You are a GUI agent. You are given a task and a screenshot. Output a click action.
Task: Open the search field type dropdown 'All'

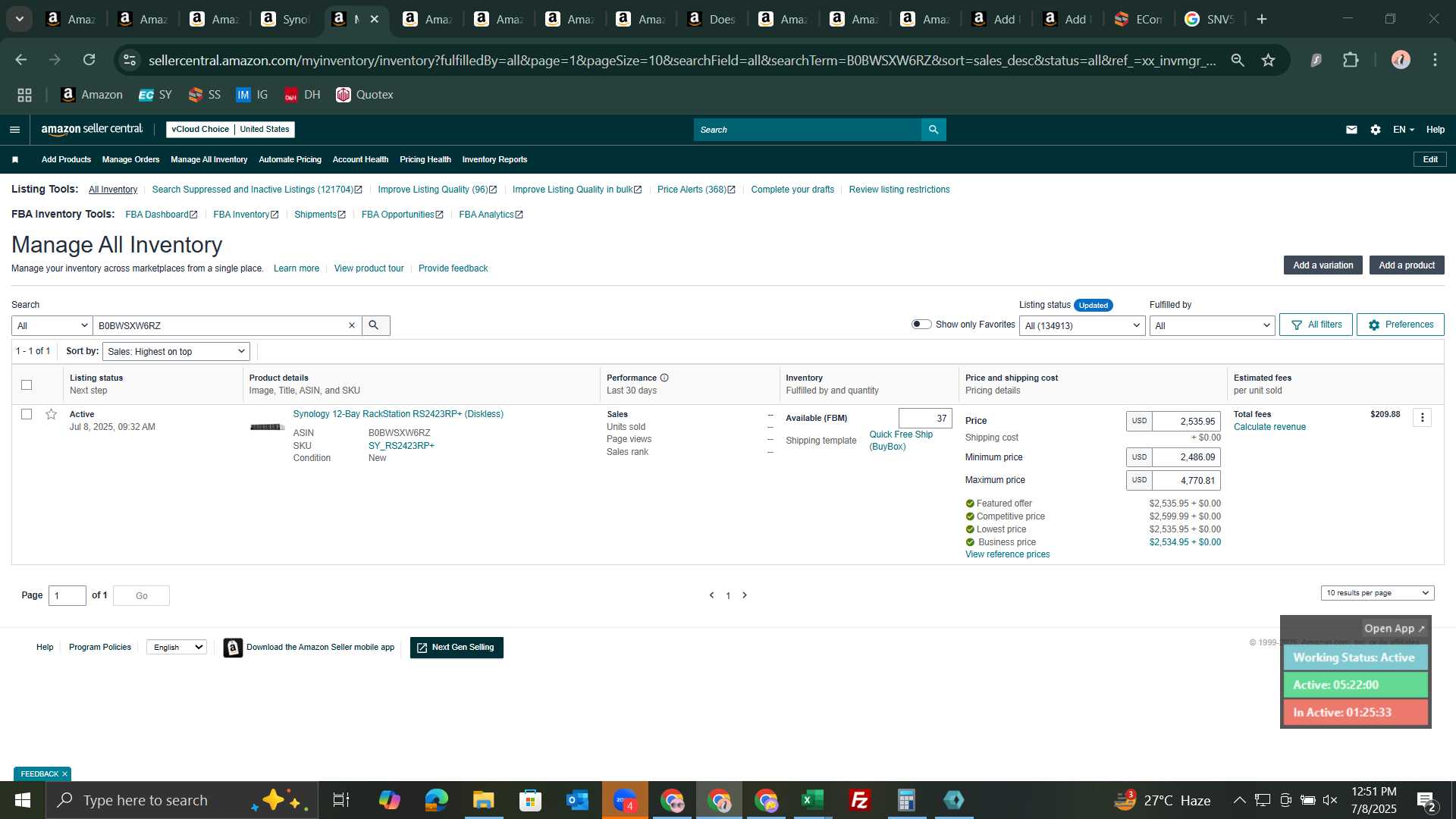[52, 326]
